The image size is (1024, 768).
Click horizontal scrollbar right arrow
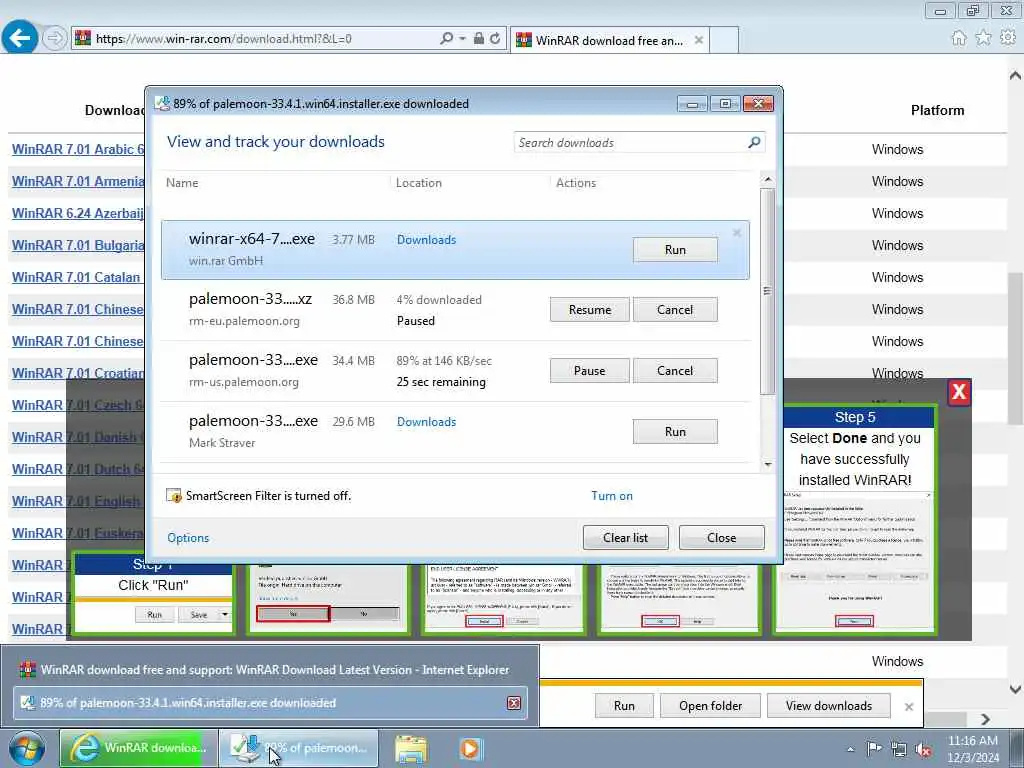986,719
